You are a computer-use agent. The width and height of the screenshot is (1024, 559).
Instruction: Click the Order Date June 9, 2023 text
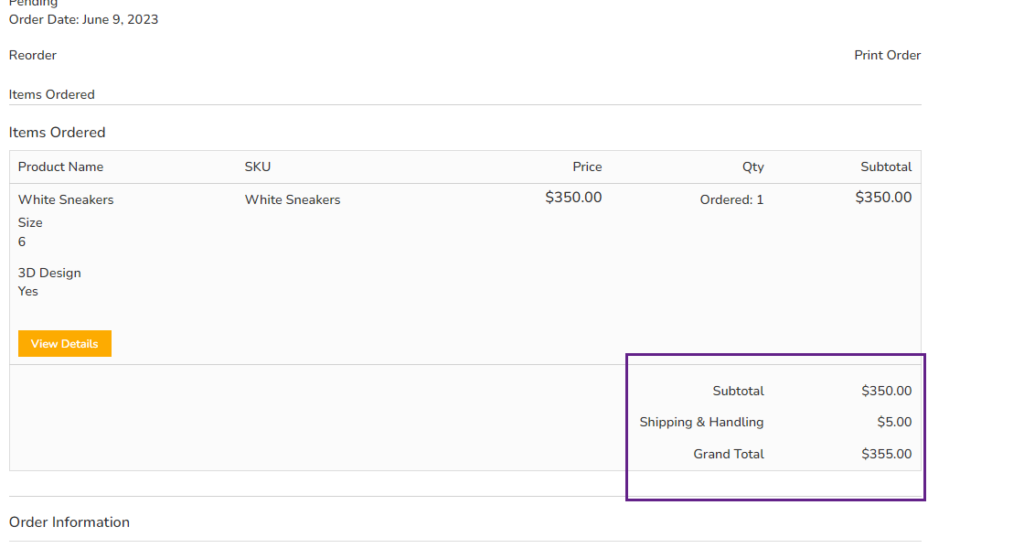pos(84,19)
